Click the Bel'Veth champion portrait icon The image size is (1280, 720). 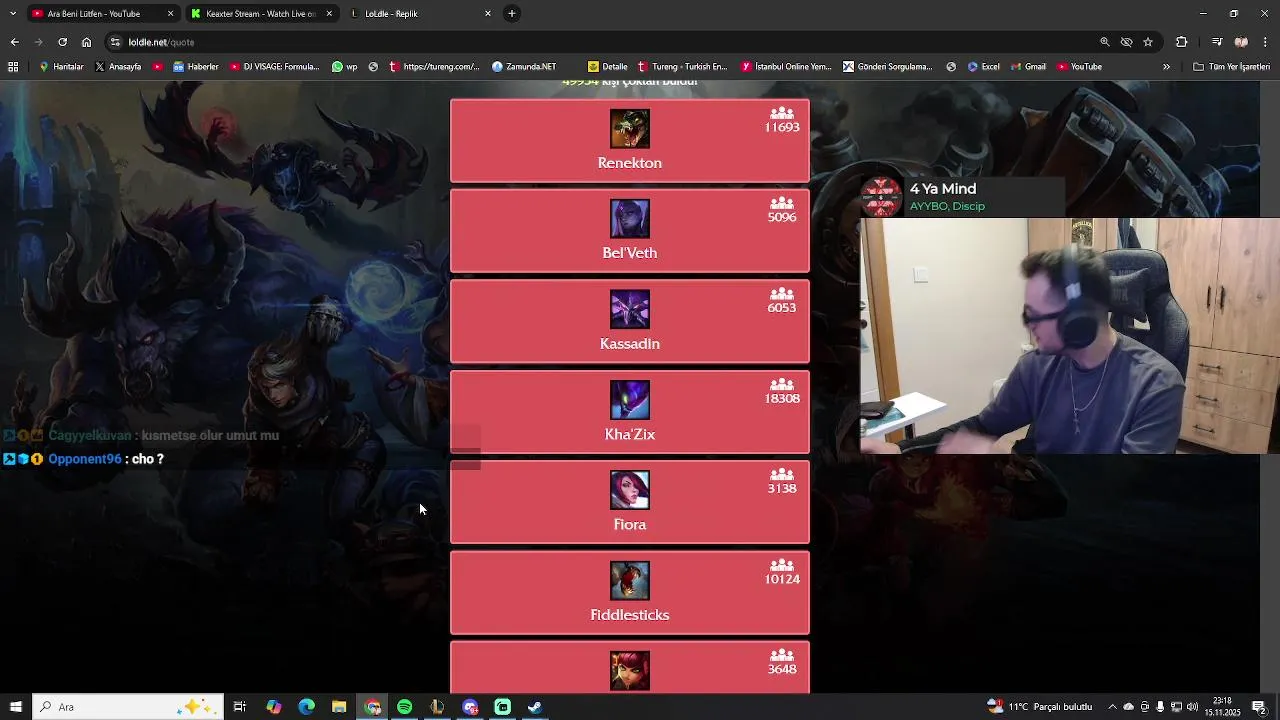[x=630, y=219]
